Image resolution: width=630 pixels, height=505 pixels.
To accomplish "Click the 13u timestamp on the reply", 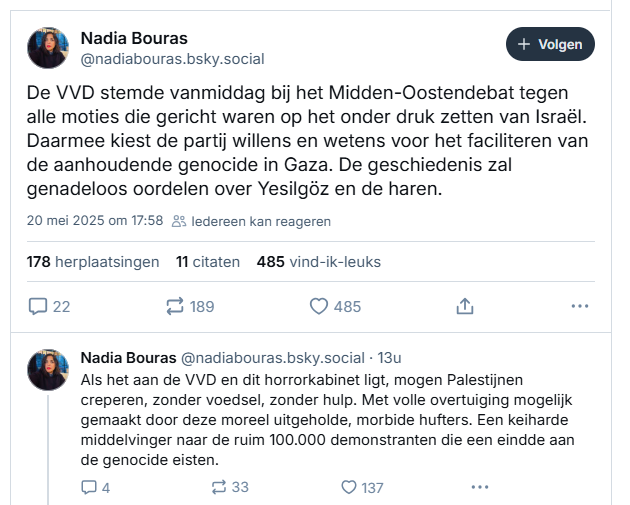I will coord(389,358).
